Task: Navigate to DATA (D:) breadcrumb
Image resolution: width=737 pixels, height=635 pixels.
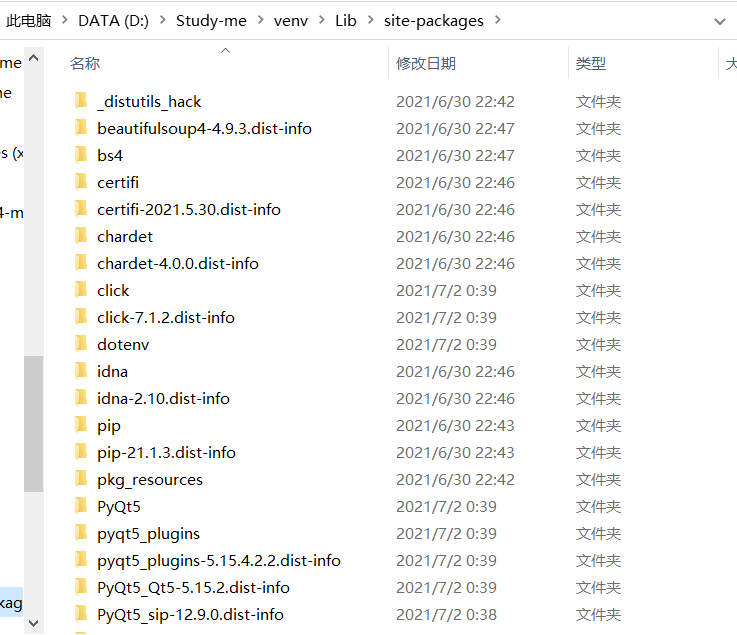Action: (113, 21)
